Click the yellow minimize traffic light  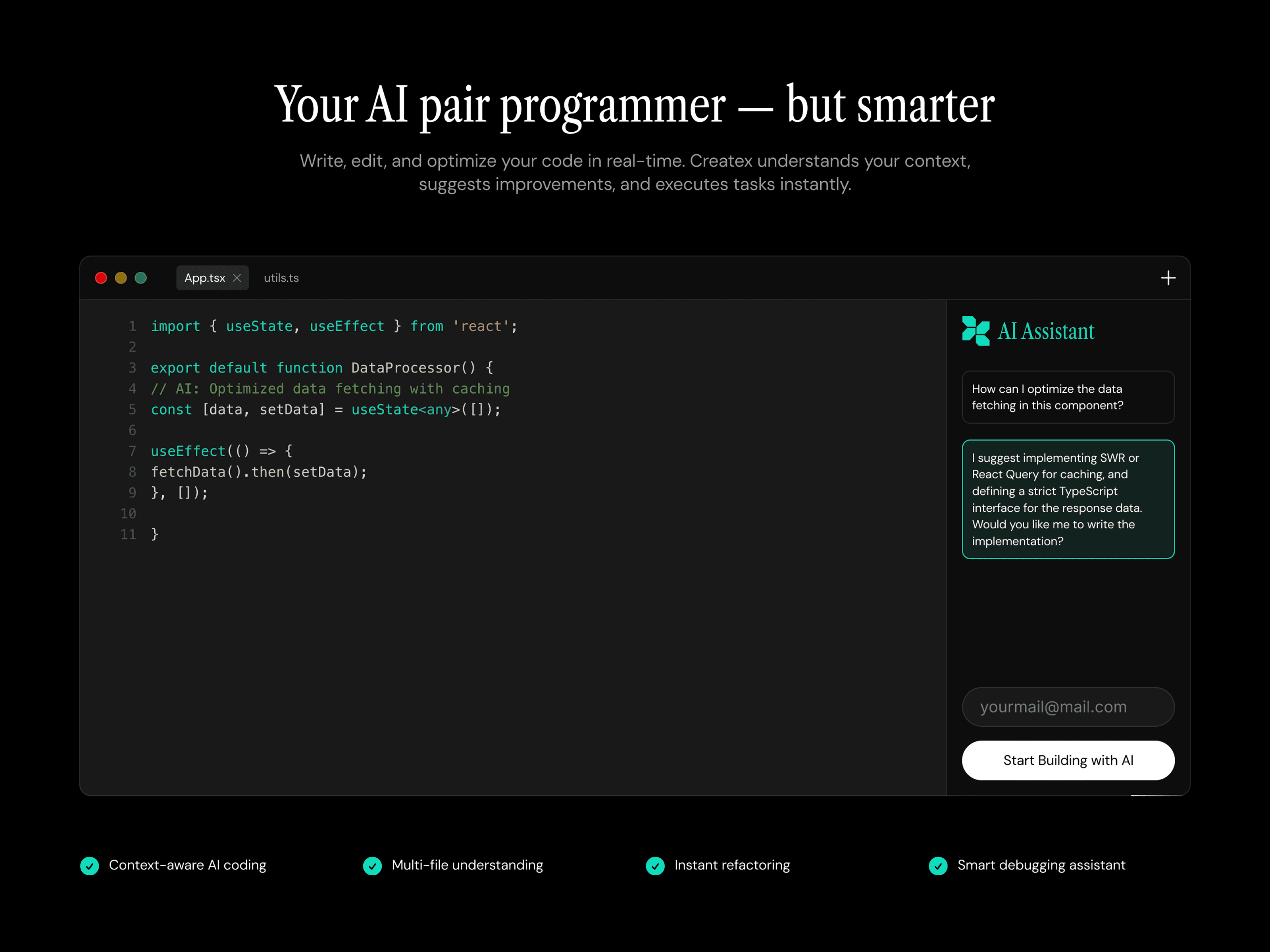pyautogui.click(x=121, y=278)
